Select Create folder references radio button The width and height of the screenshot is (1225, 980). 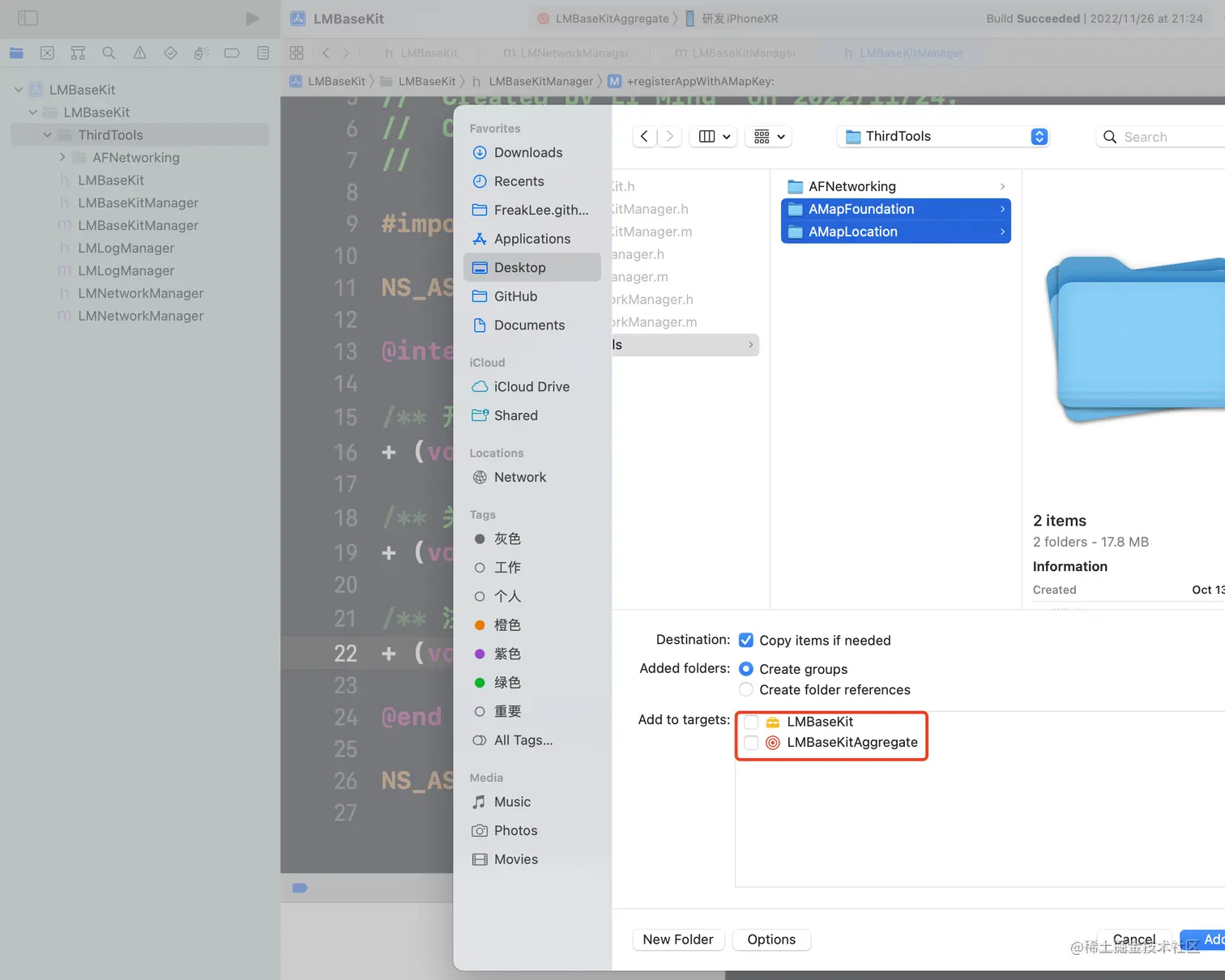pyautogui.click(x=746, y=690)
